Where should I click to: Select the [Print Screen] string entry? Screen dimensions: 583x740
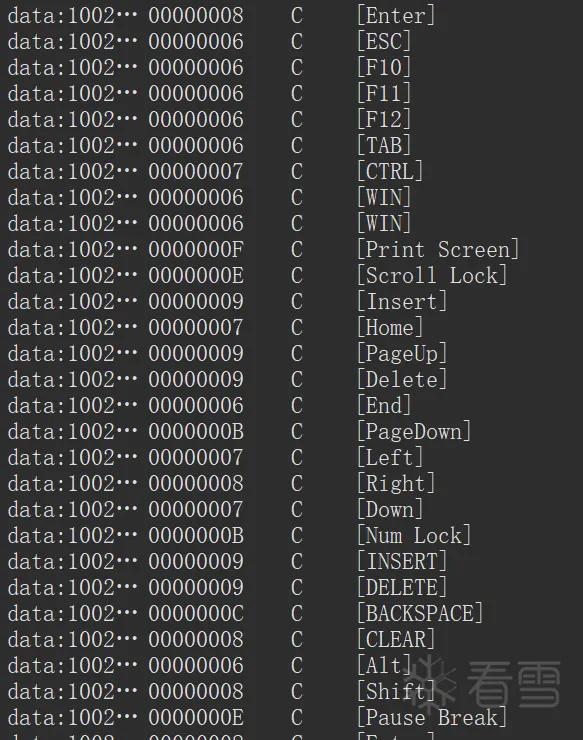click(x=291, y=249)
